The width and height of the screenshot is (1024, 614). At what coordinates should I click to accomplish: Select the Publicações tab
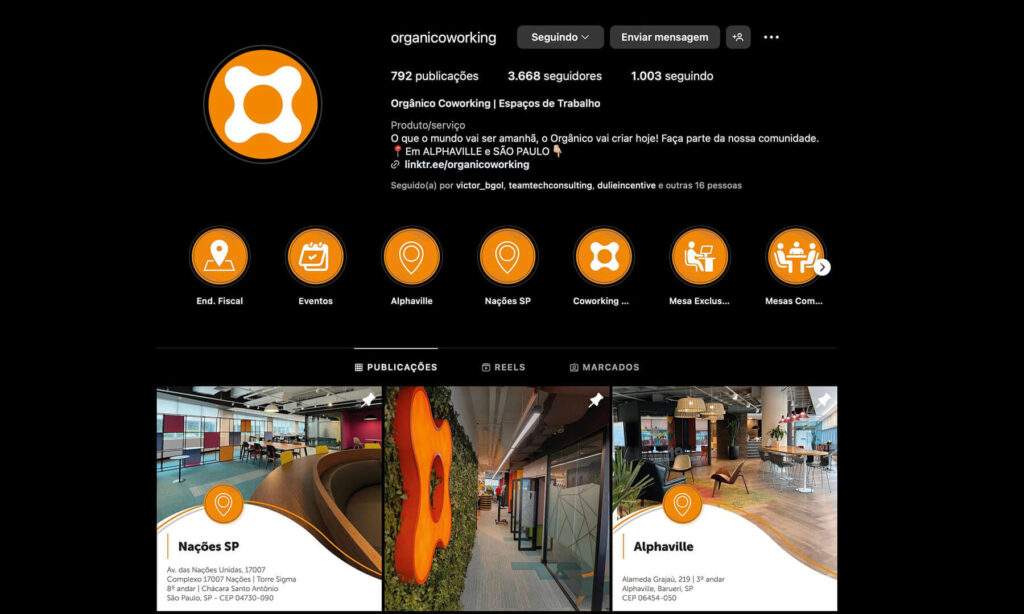[x=396, y=367]
